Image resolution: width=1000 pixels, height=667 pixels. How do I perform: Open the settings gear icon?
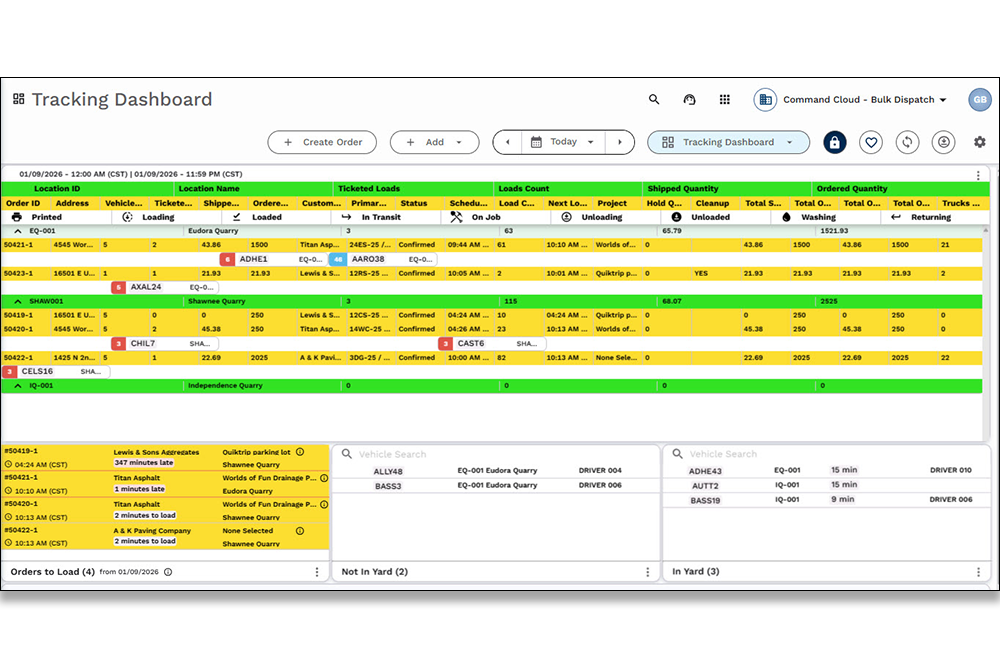981,142
